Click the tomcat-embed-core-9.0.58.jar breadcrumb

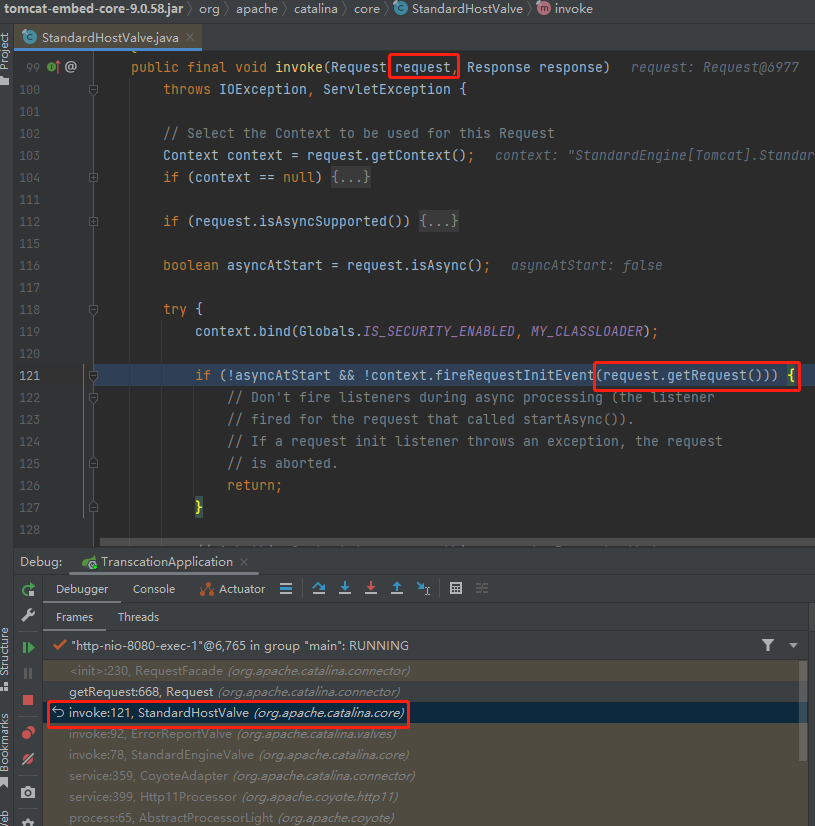click(93, 8)
